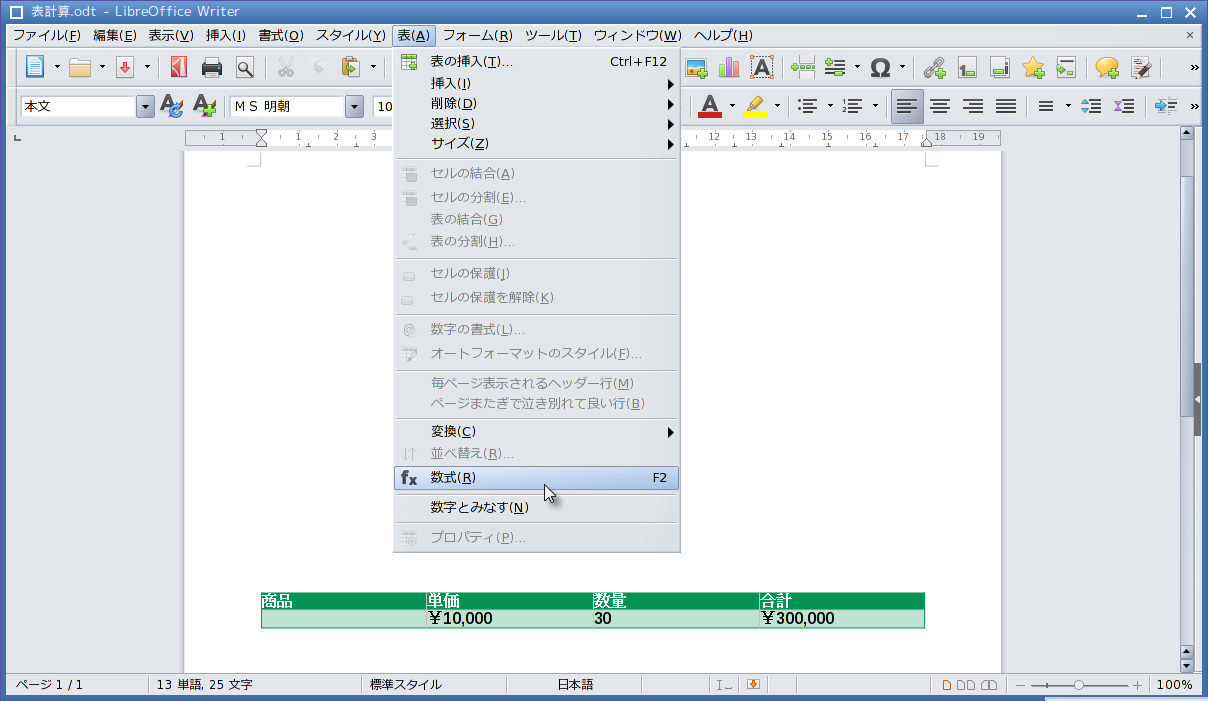The width and height of the screenshot is (1208, 701).
Task: Switch to multiple-page view in status bar
Action: tap(967, 685)
